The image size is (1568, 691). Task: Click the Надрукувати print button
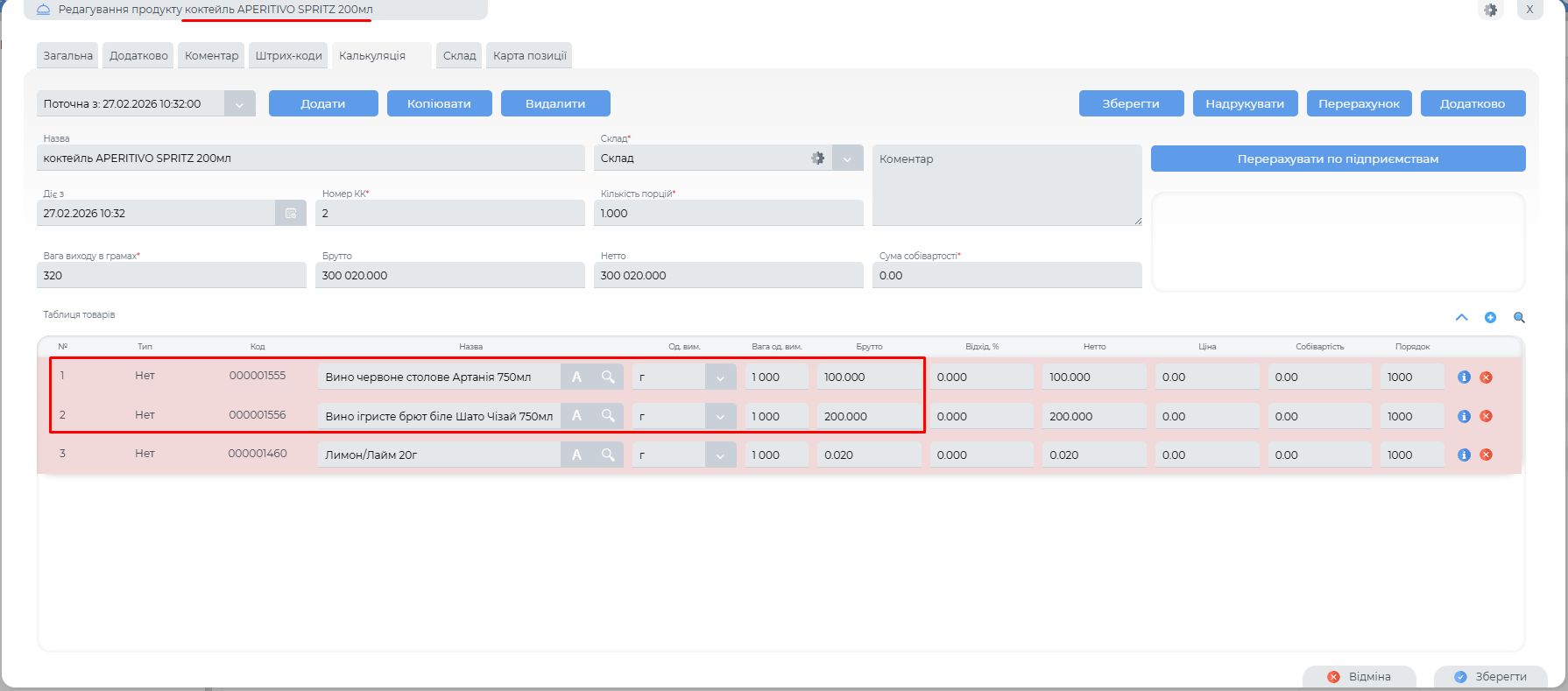pyautogui.click(x=1244, y=103)
